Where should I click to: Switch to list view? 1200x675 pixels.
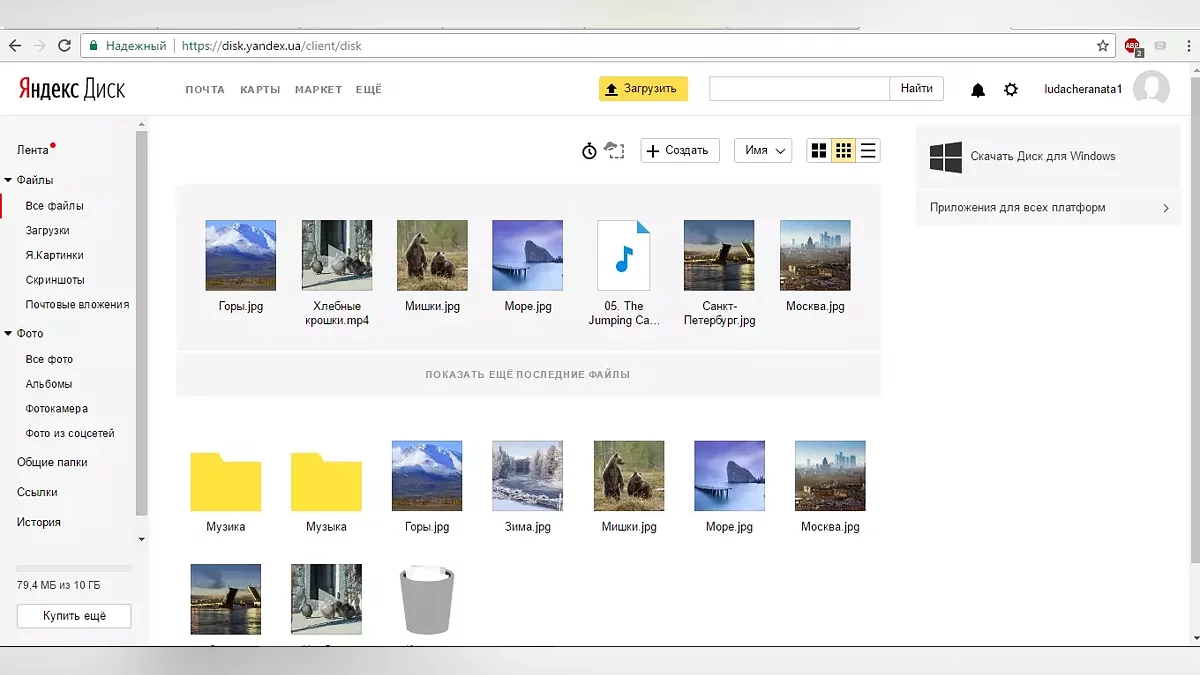coord(868,151)
